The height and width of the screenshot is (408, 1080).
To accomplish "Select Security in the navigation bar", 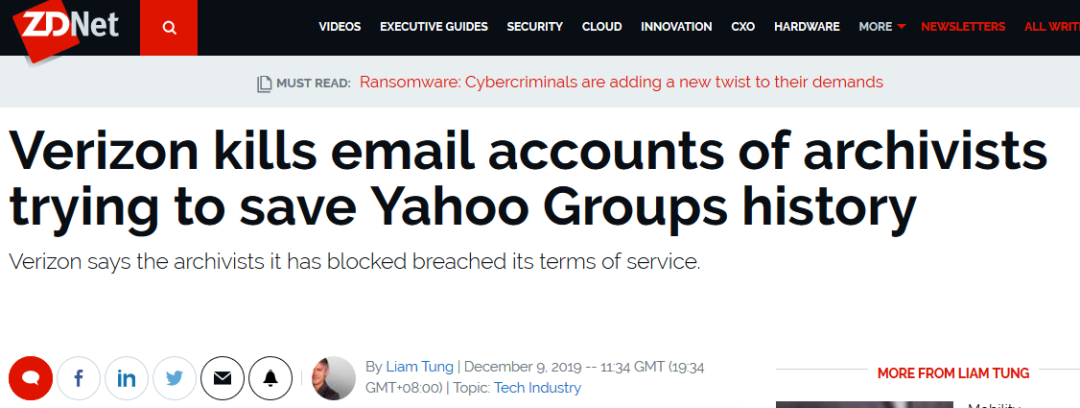I will [534, 27].
